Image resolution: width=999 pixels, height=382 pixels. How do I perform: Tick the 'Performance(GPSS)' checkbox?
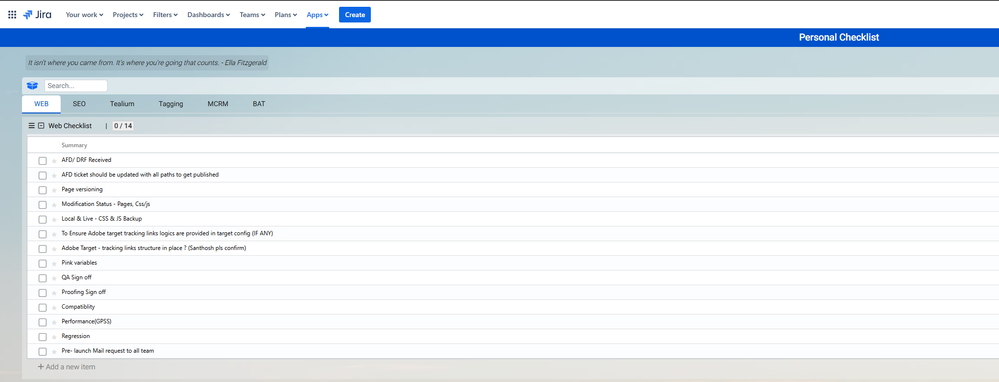click(x=43, y=322)
